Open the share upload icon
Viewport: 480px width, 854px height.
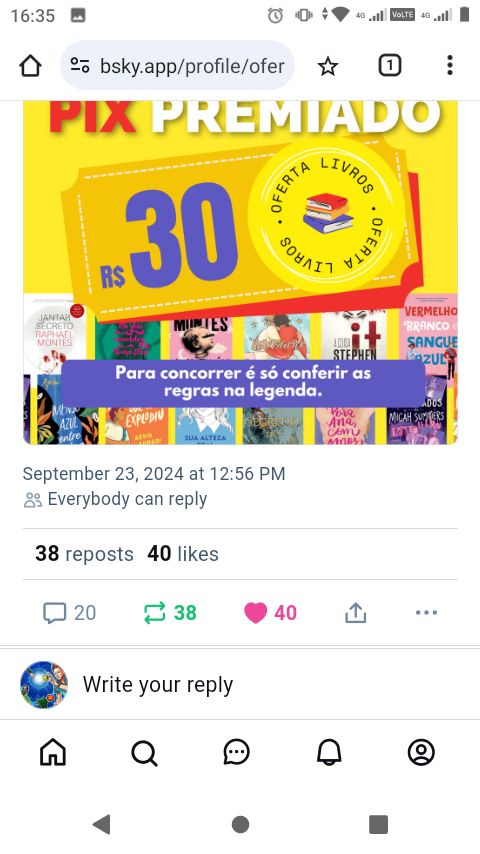coord(355,613)
